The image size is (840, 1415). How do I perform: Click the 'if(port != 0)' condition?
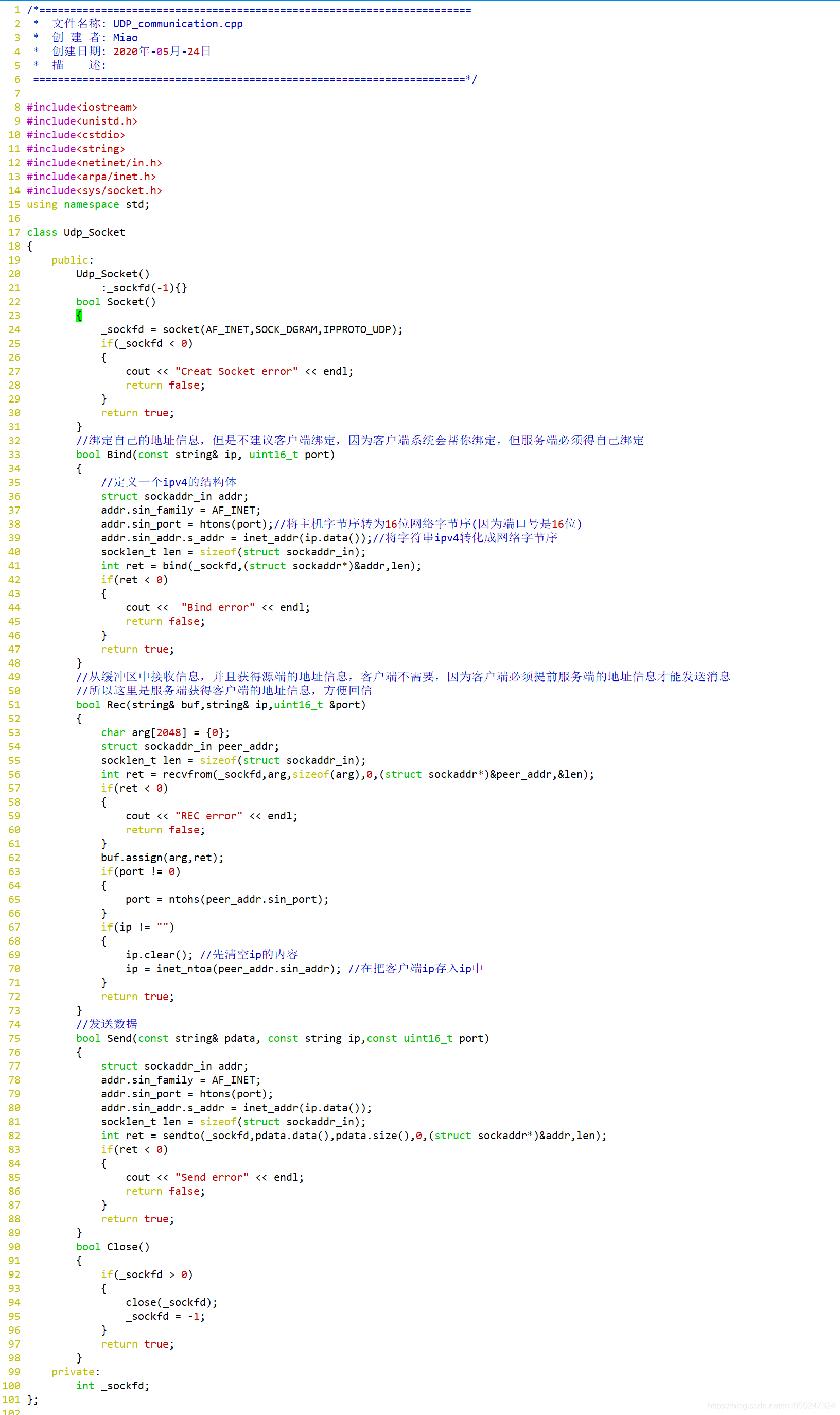coord(141,871)
